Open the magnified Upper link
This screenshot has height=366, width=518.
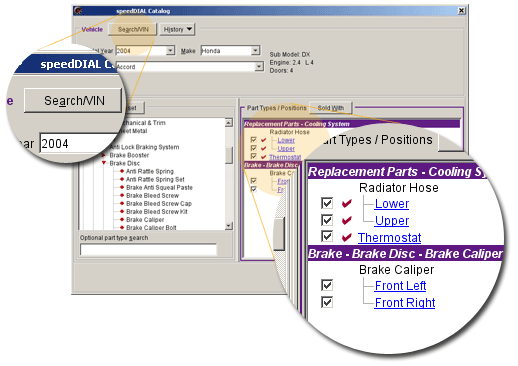(392, 221)
